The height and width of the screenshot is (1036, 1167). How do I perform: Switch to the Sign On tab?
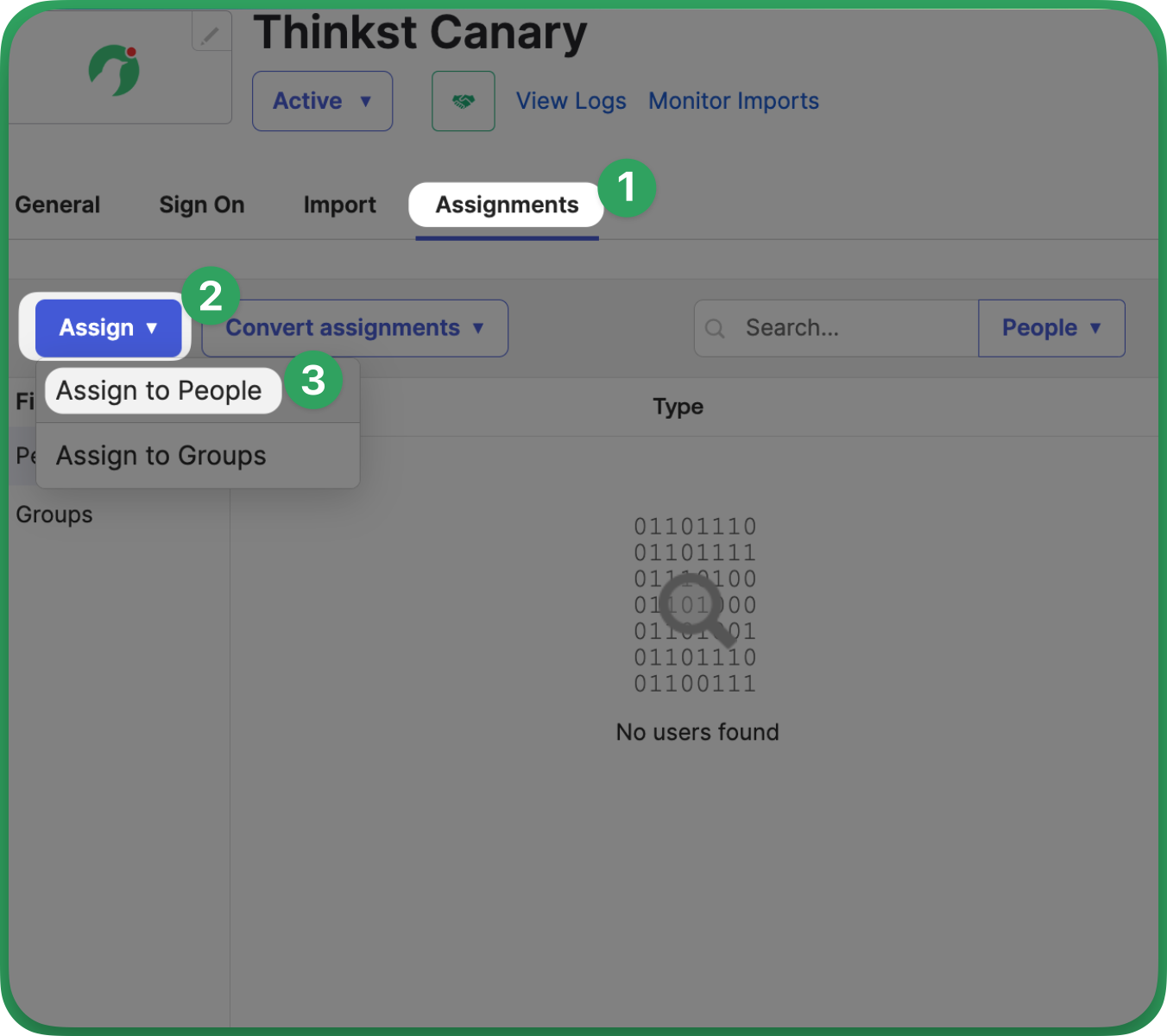202,205
